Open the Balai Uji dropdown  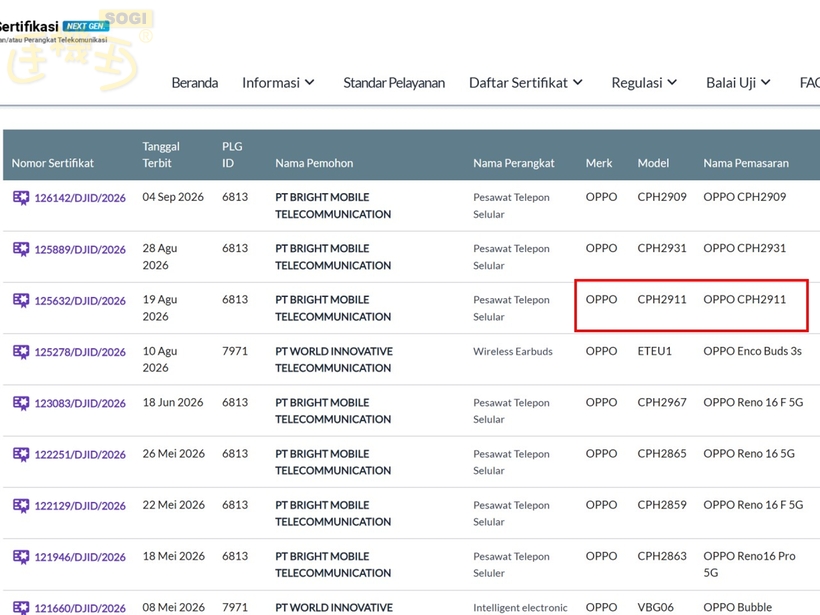pyautogui.click(x=738, y=83)
